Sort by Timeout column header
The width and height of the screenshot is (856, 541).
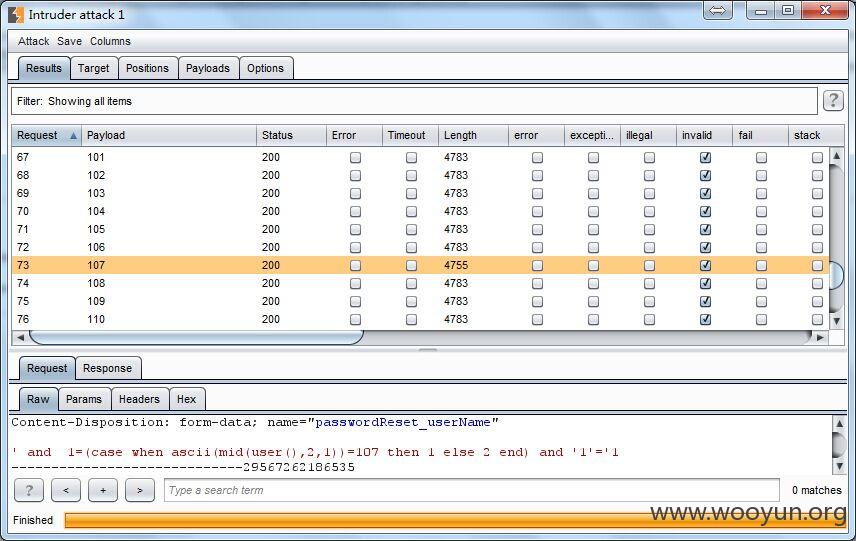(x=410, y=135)
